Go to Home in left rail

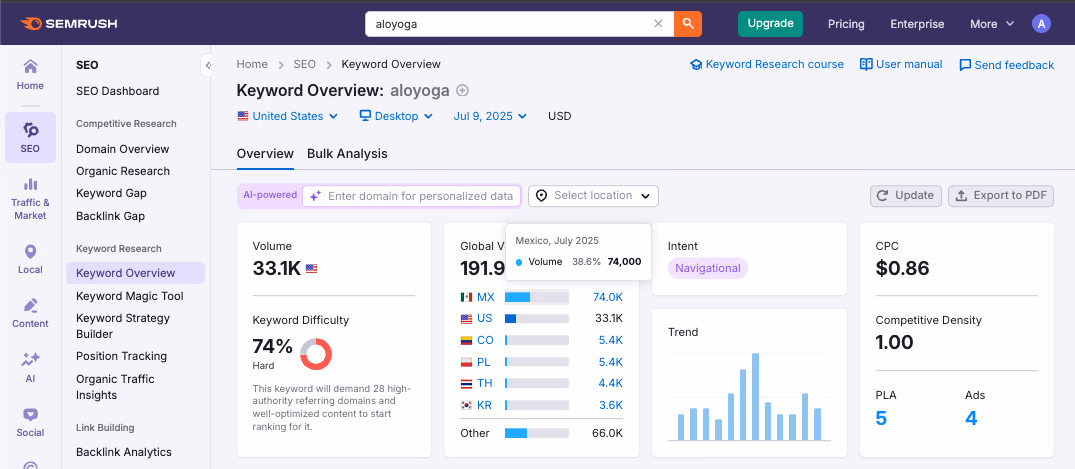tap(30, 75)
